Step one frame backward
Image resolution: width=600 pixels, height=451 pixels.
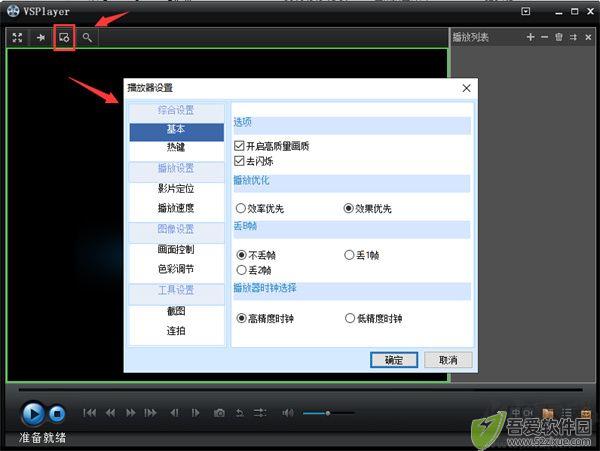[x=174, y=413]
